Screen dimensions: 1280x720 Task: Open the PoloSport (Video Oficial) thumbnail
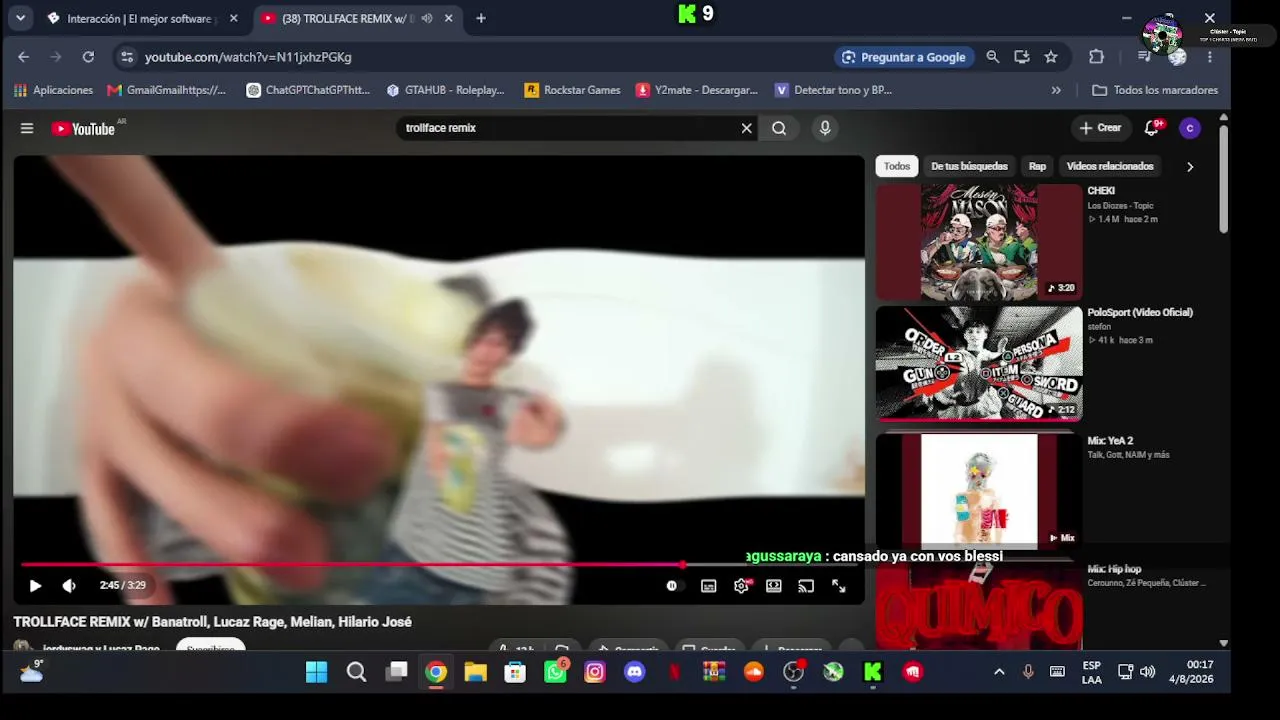tap(979, 364)
